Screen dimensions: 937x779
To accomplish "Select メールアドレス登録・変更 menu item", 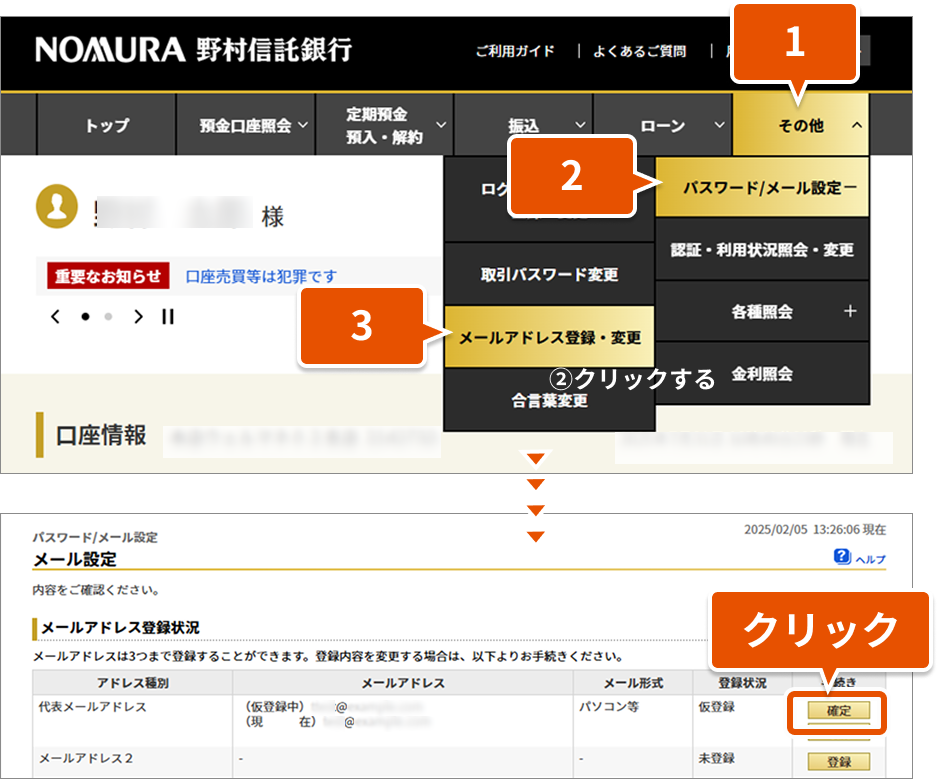I will click(x=549, y=338).
